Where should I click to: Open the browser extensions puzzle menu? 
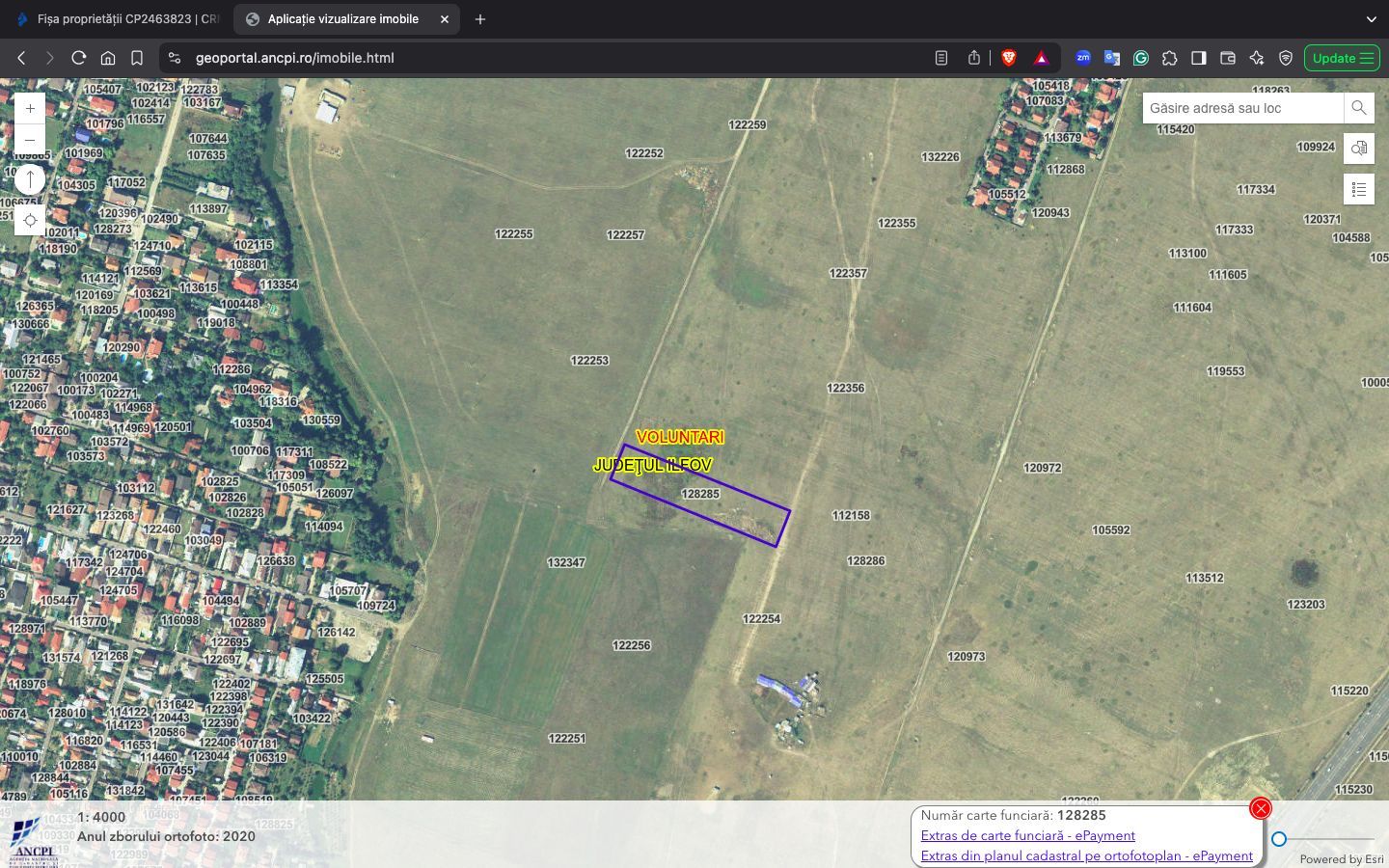[1169, 58]
